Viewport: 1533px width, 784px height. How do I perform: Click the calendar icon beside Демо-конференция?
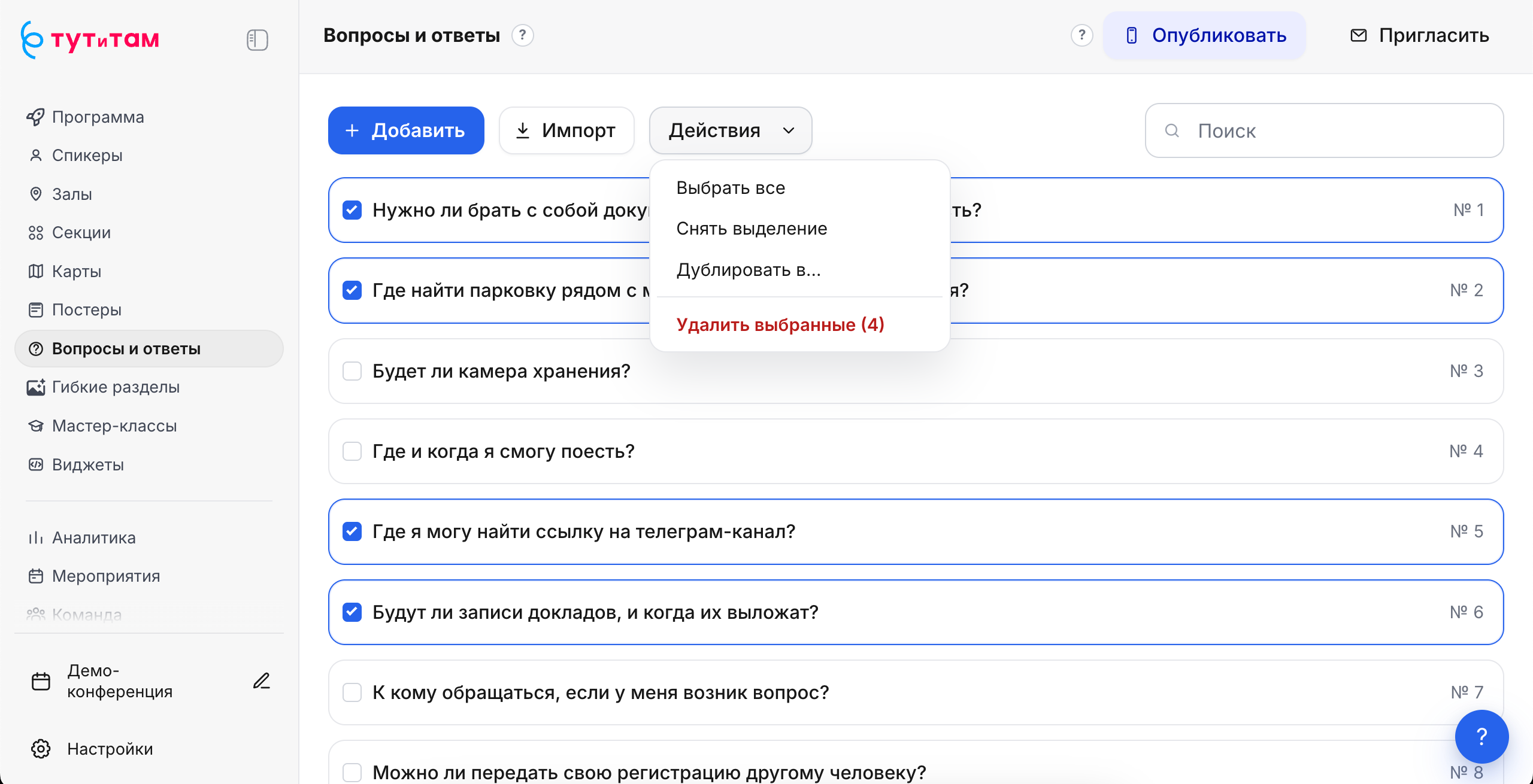tap(41, 681)
